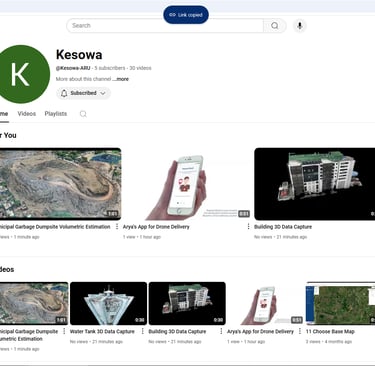Click the Kesowa channel avatar
This screenshot has height=366, width=375.
(x=21, y=74)
